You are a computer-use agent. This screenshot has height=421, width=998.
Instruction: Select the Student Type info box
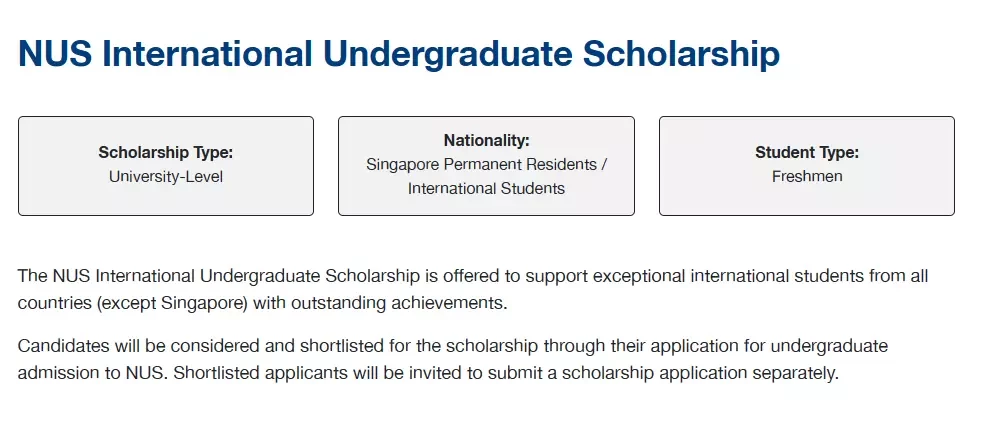807,166
